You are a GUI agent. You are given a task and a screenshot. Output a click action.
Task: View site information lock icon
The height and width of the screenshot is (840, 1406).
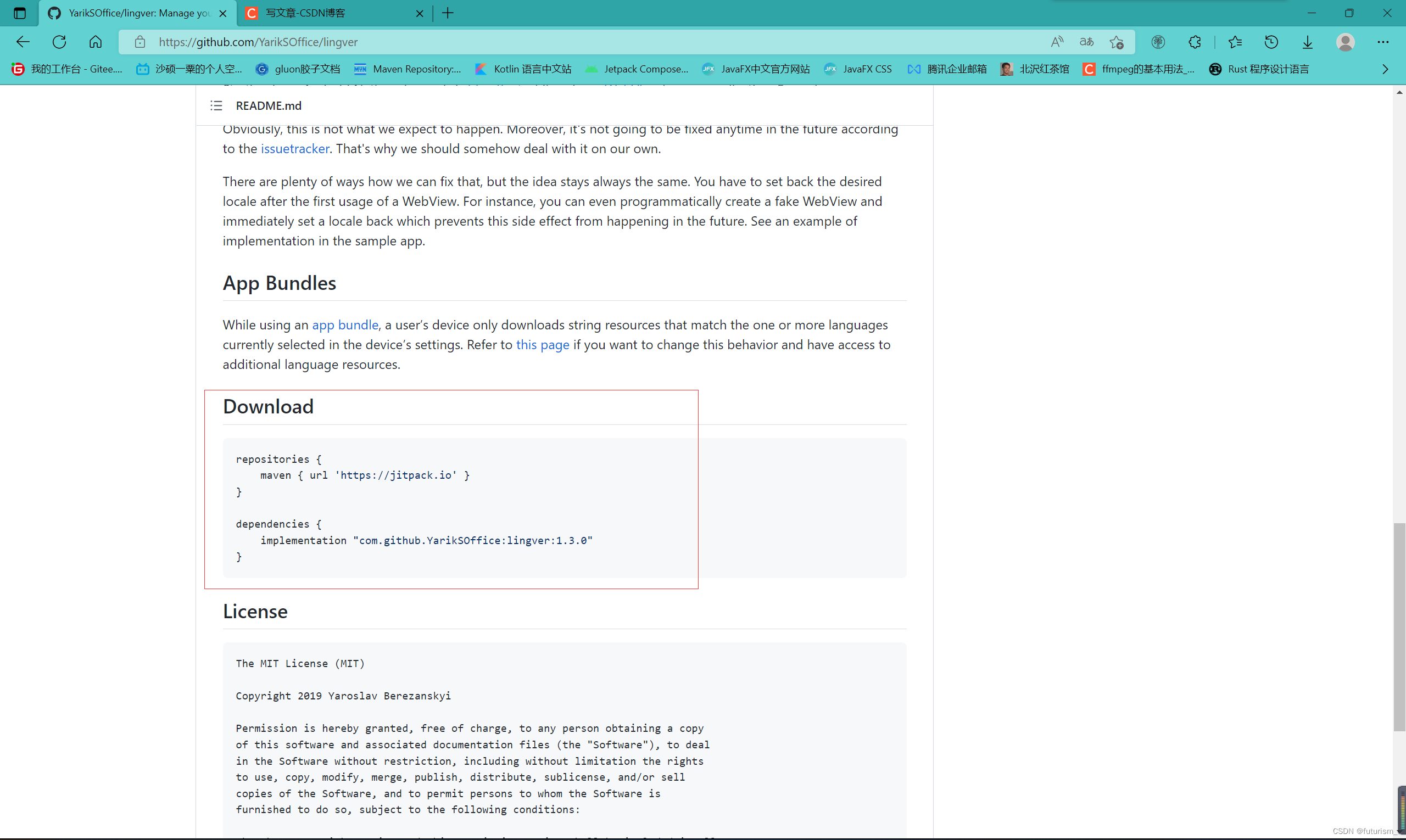(x=140, y=42)
